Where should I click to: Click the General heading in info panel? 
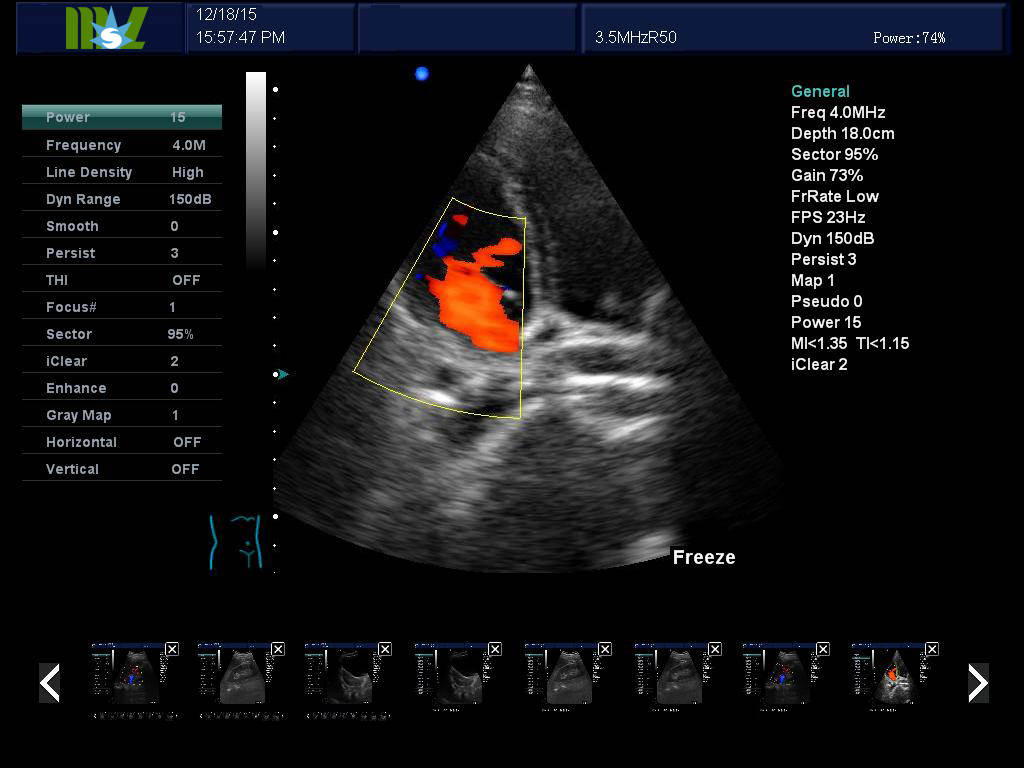[x=820, y=91]
